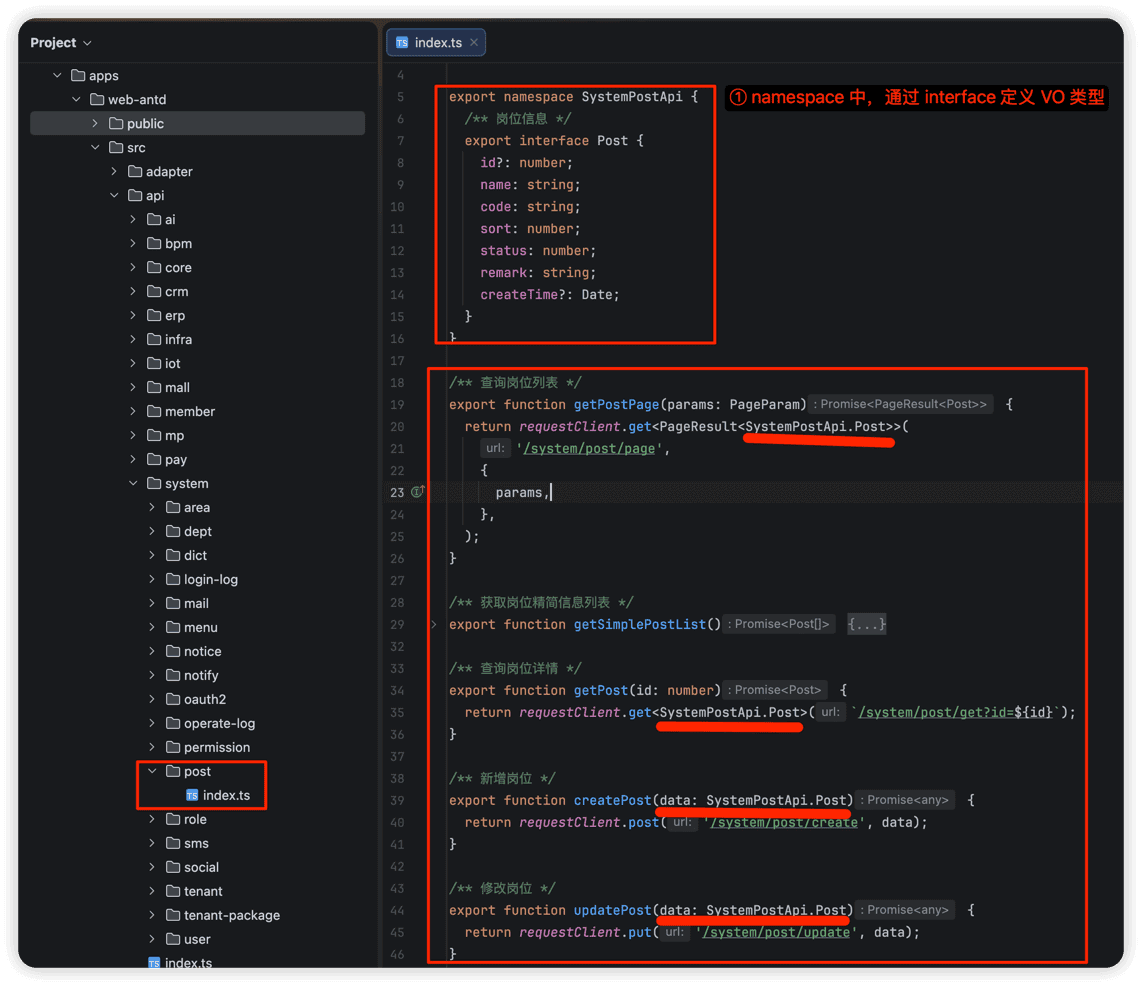Viewport: 1142px width, 986px height.
Task: Open the /system/post/page URL link
Action: 589,449
